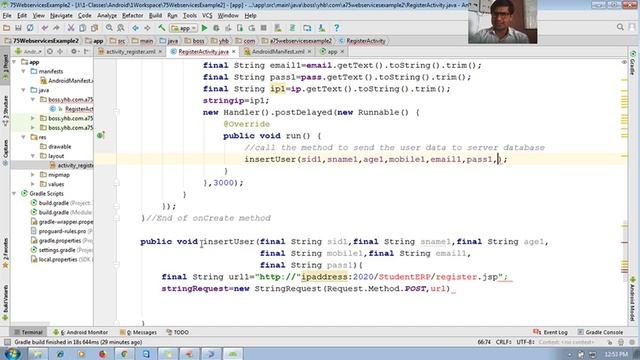Click Scroll from Source target icon

(50, 52)
